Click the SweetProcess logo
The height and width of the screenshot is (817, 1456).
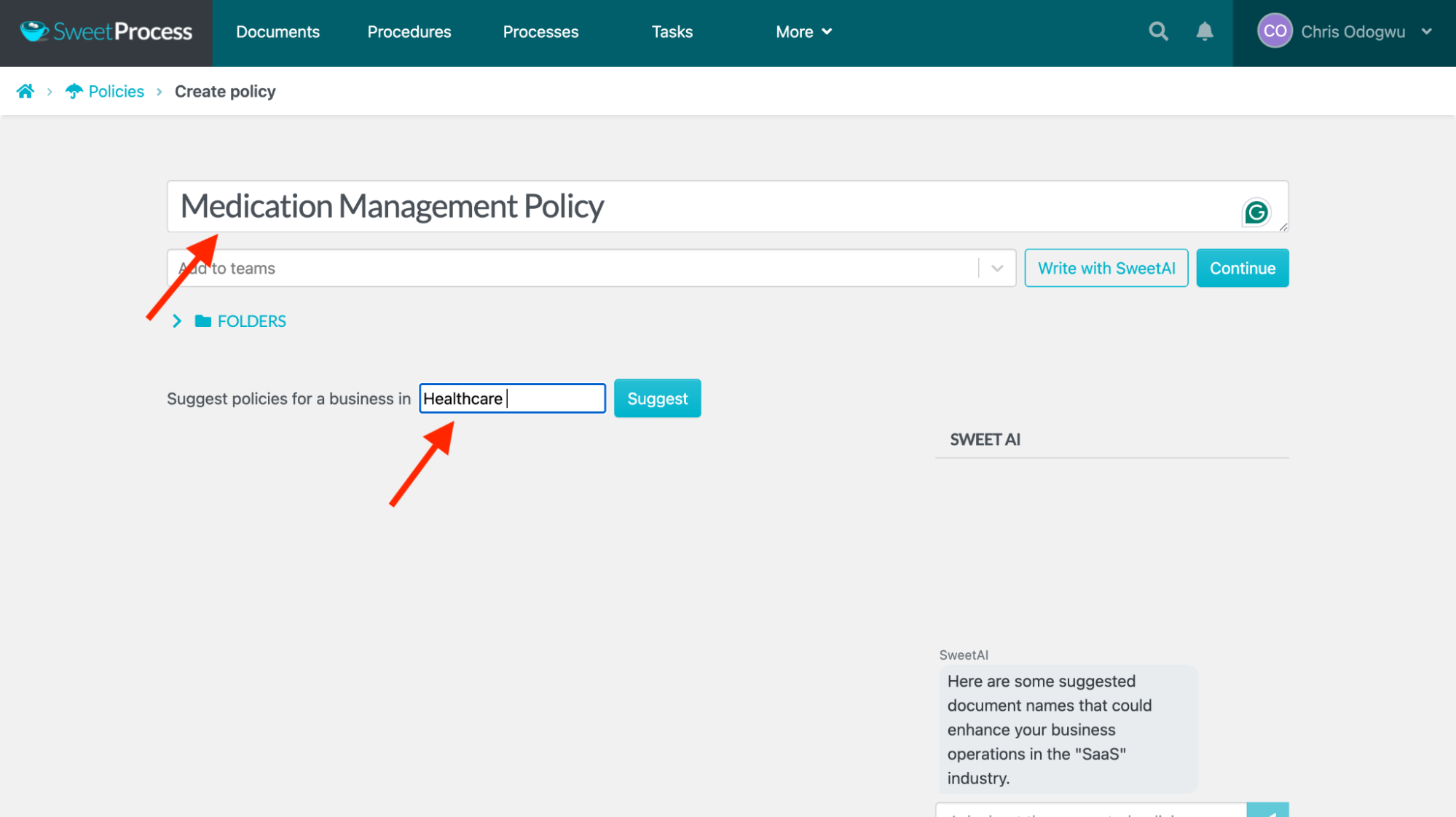(x=105, y=31)
